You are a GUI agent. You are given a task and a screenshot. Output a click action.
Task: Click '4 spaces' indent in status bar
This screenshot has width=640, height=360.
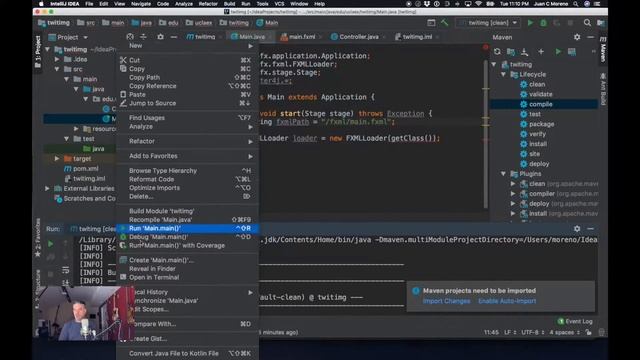pos(564,332)
